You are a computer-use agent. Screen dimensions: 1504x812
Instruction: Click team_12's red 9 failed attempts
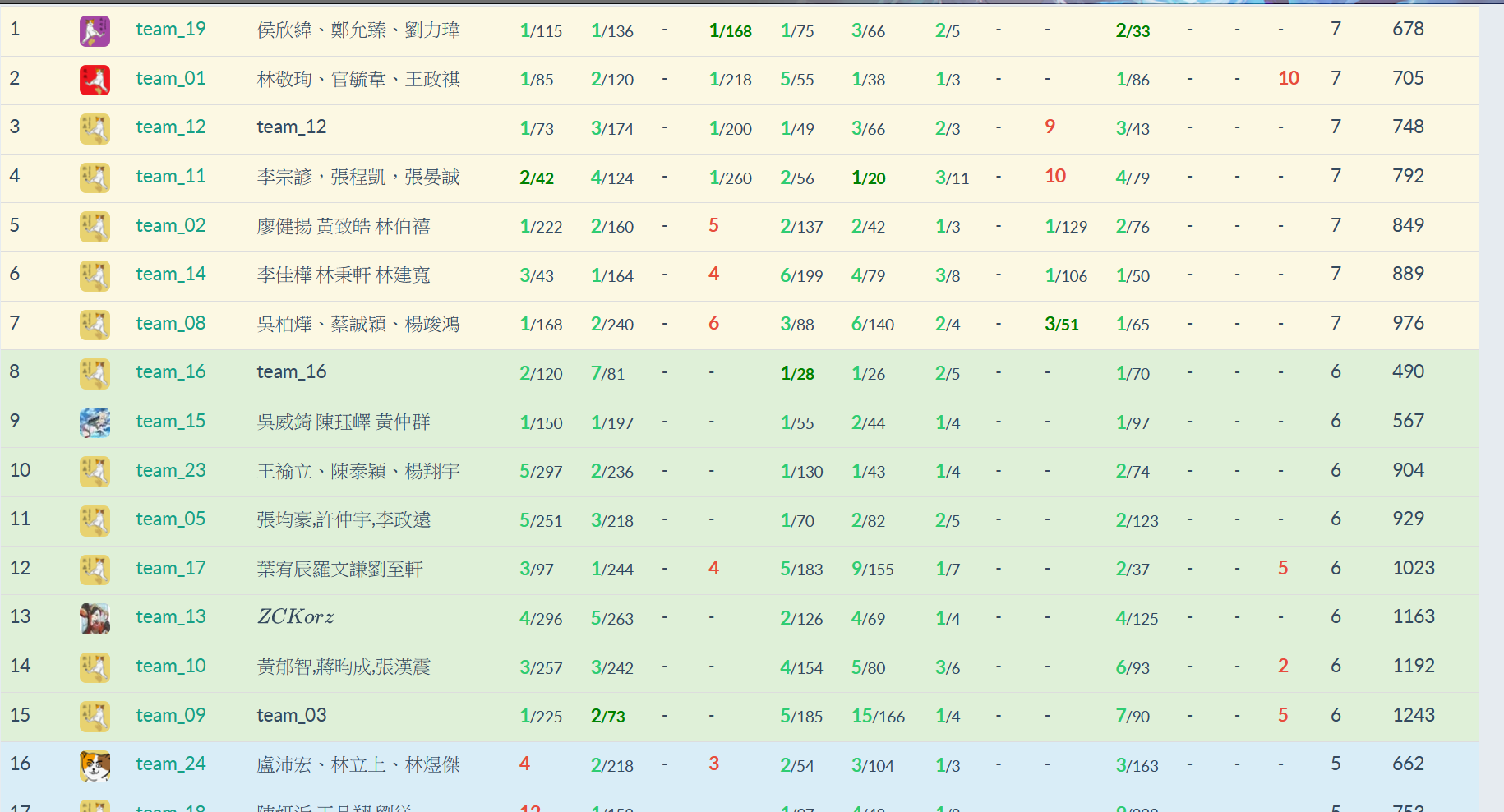[1050, 127]
